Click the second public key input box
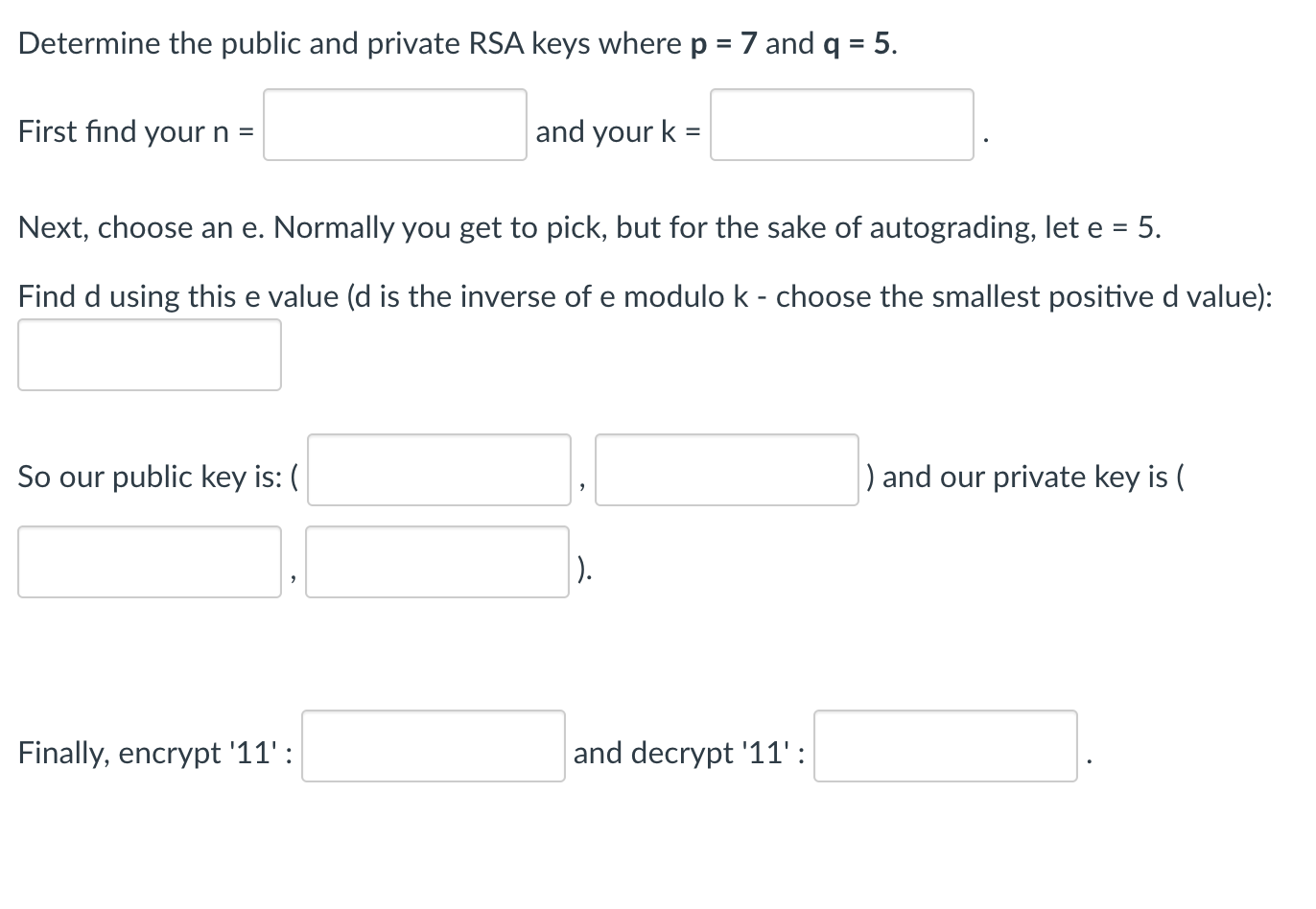The image size is (1316, 909). click(x=726, y=470)
